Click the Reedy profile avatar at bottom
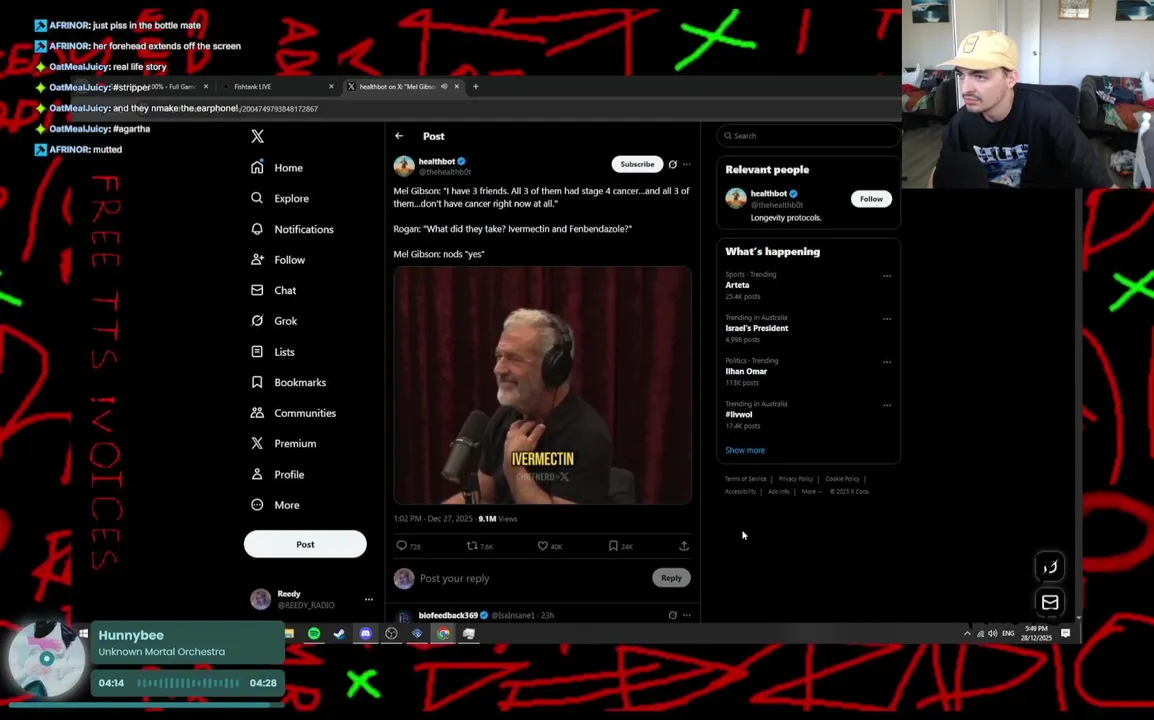Viewport: 1154px width, 720px height. click(261, 599)
